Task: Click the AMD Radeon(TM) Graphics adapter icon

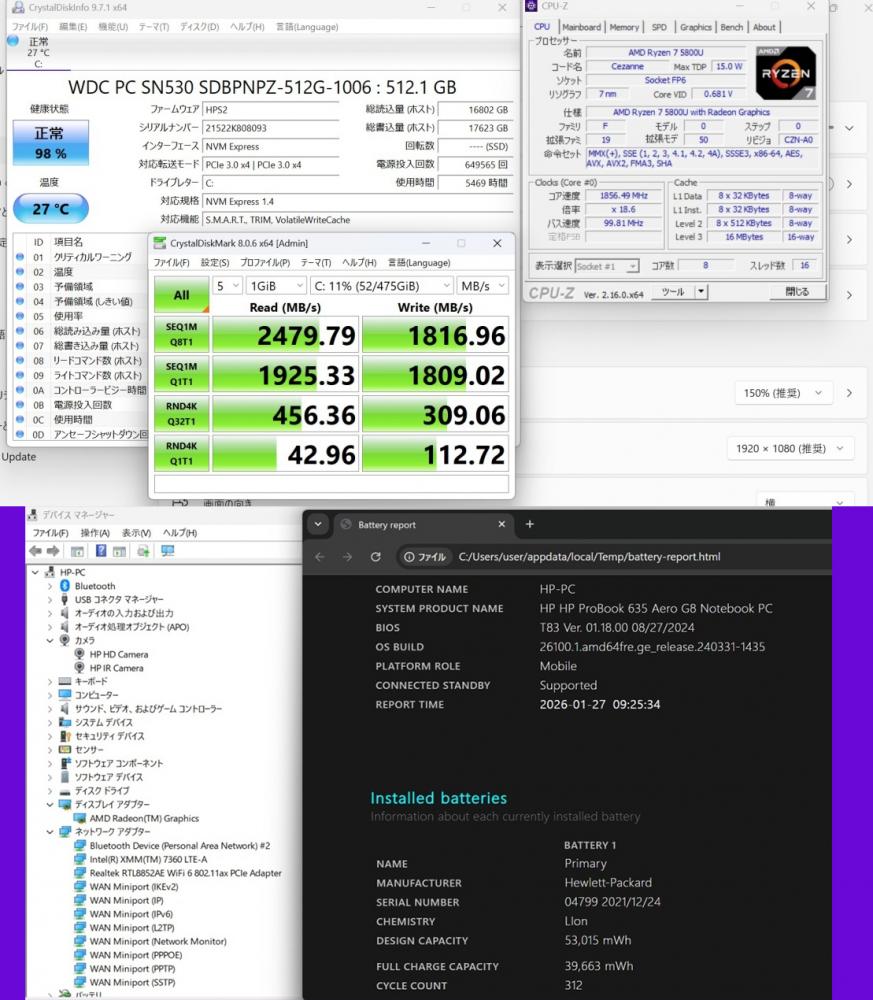Action: (x=80, y=818)
